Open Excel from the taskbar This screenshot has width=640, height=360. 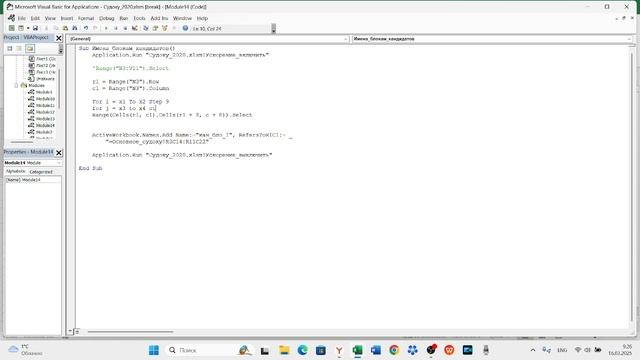[x=358, y=350]
